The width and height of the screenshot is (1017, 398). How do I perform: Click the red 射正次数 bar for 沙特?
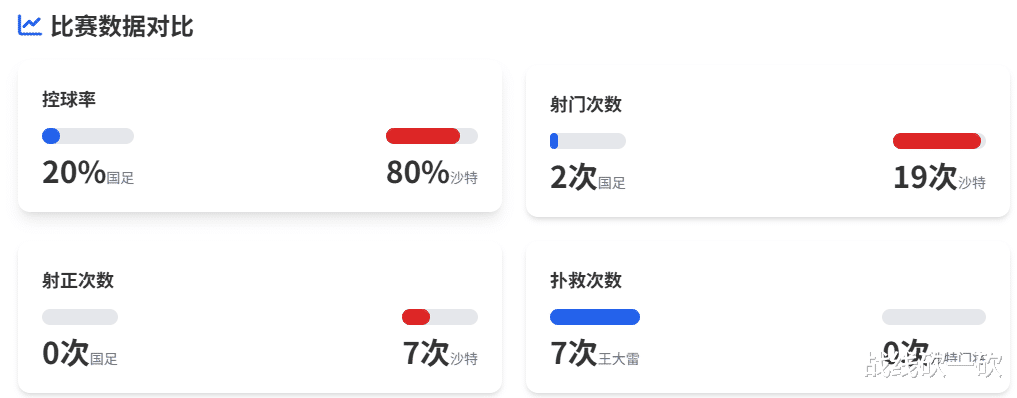click(416, 317)
